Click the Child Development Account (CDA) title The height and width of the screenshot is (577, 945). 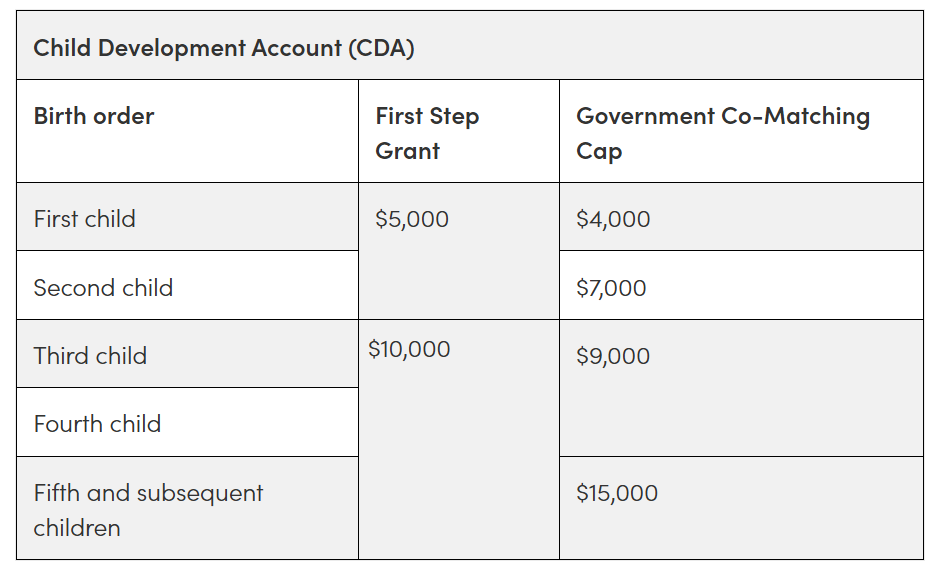click(224, 48)
